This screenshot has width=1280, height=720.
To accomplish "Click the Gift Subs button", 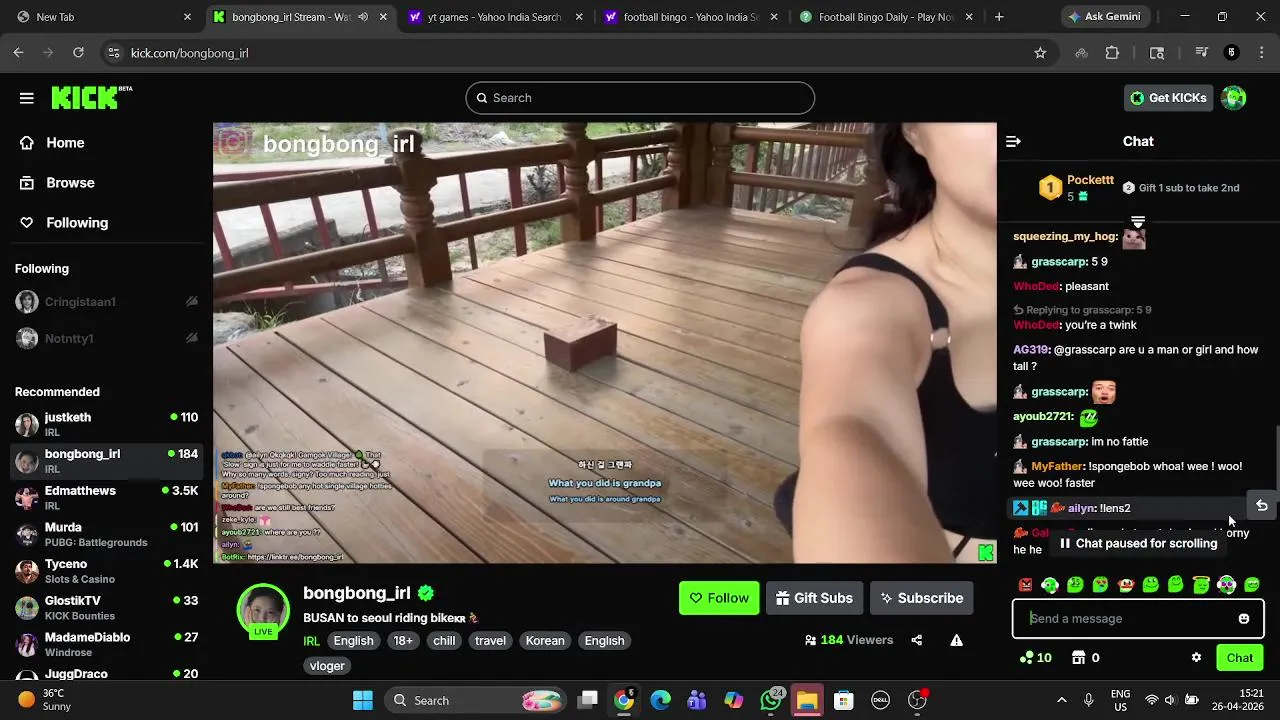I will [x=814, y=598].
